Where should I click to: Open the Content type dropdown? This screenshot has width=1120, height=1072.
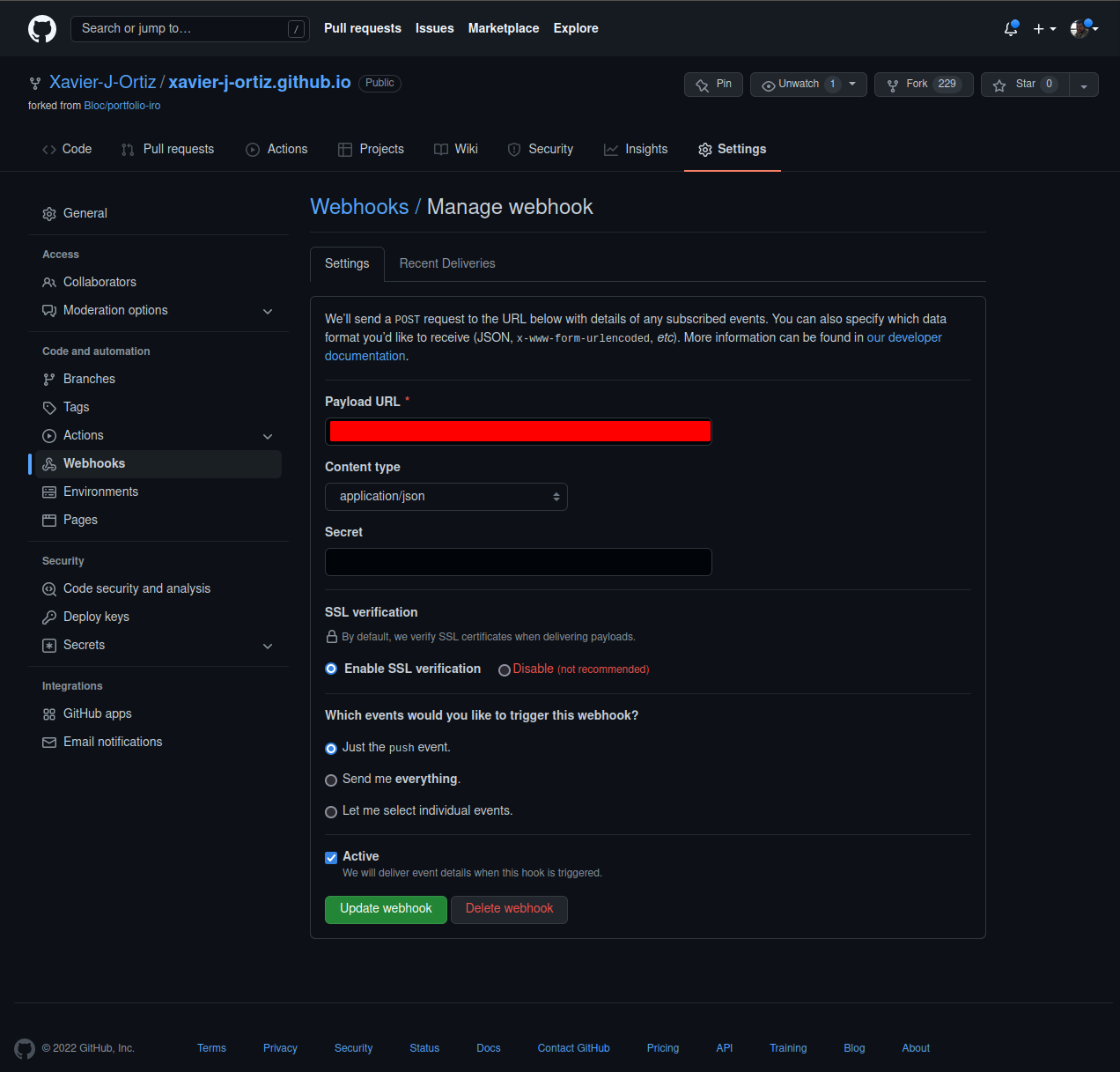[446, 496]
